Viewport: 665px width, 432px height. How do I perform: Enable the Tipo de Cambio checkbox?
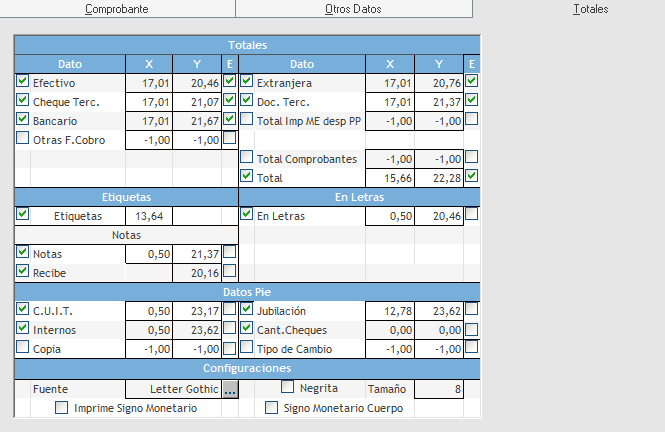pyautogui.click(x=247, y=347)
